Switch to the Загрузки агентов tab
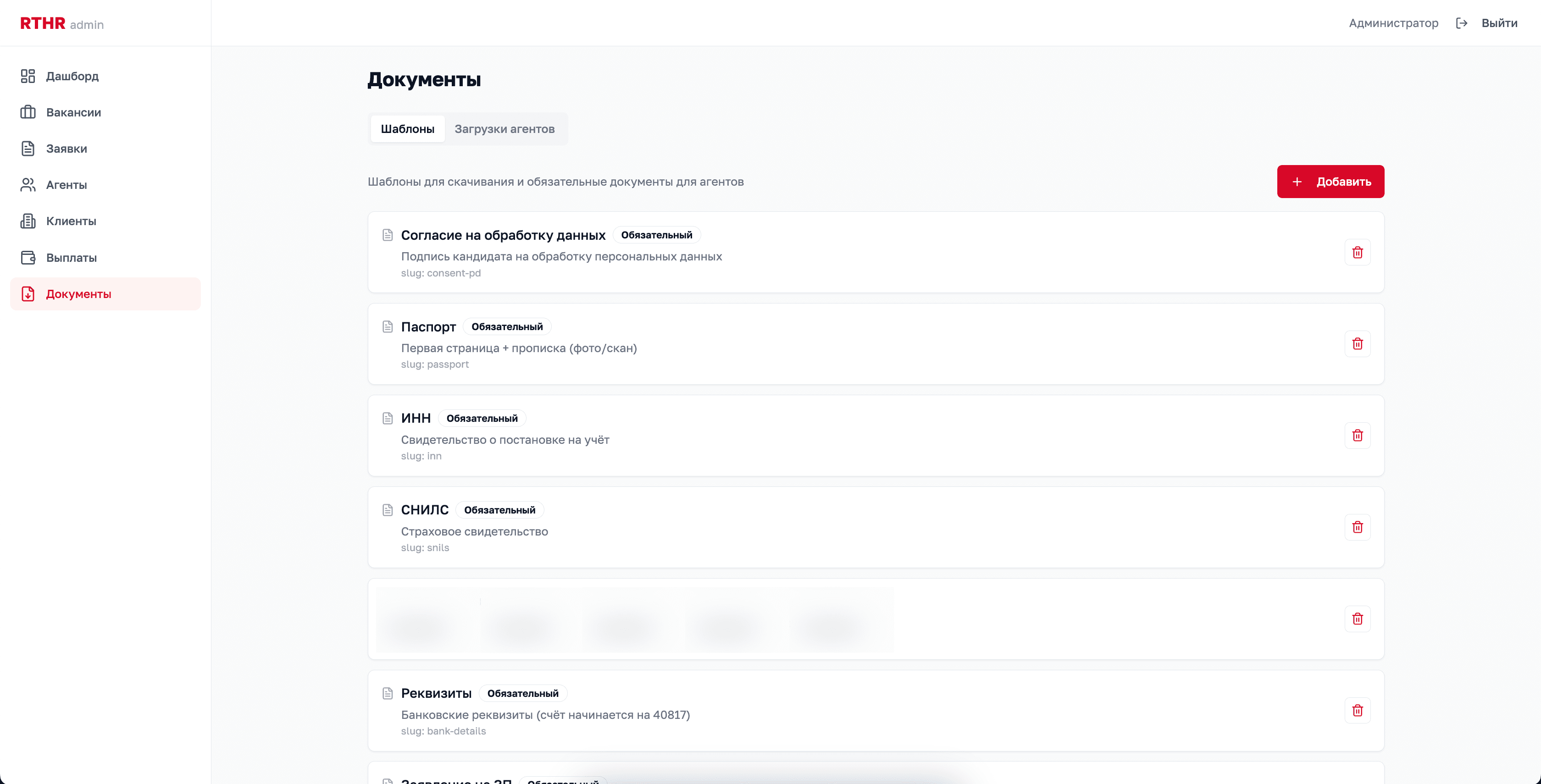Viewport: 1541px width, 784px height. coord(504,128)
